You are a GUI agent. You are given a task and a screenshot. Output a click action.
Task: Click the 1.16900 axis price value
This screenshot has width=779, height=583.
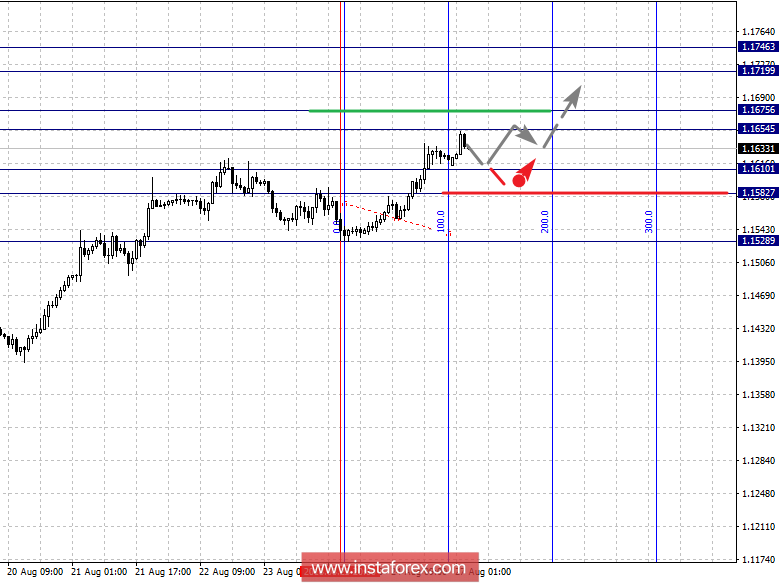(758, 98)
